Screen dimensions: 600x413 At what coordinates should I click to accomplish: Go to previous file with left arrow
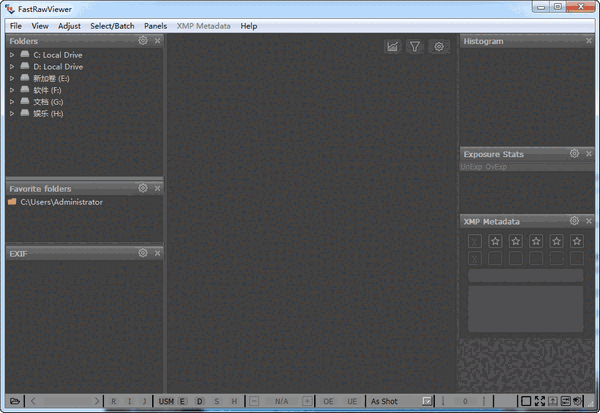click(x=33, y=401)
